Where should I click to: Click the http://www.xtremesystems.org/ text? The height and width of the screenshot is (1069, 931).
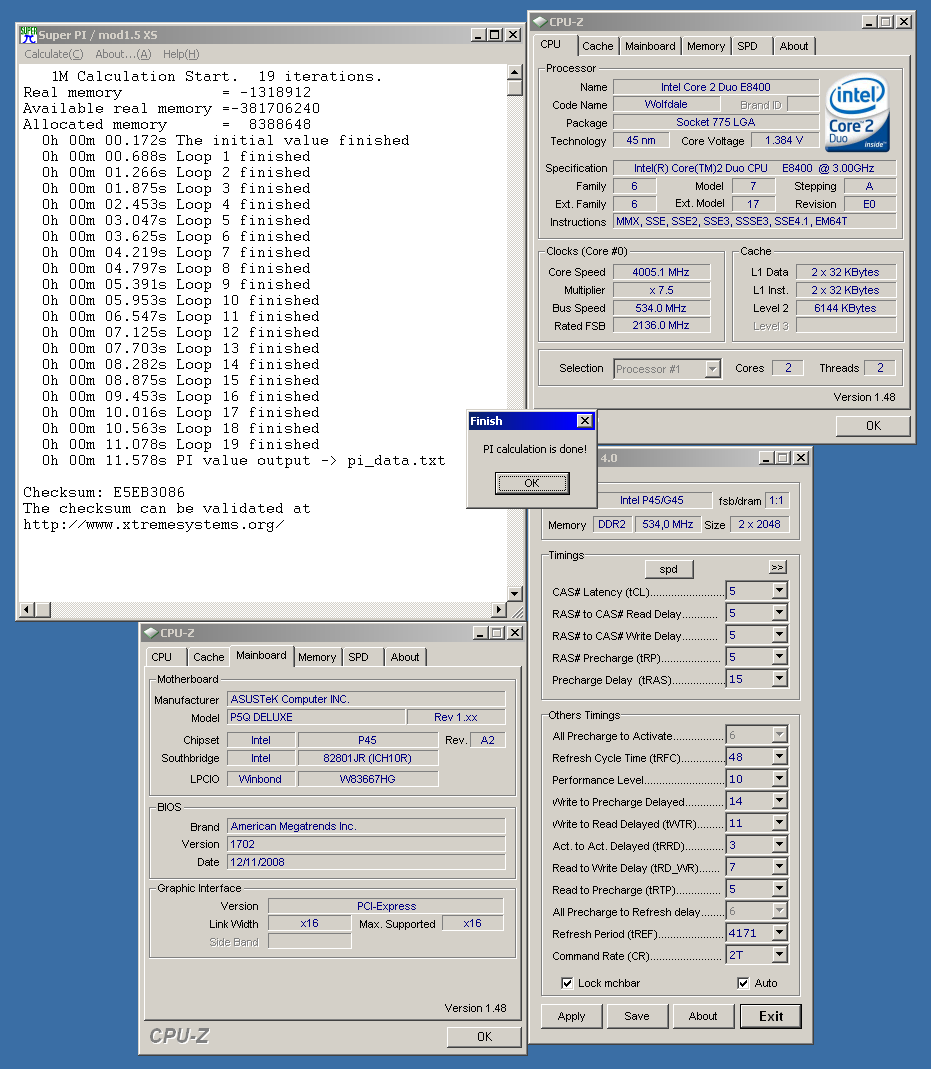click(153, 524)
